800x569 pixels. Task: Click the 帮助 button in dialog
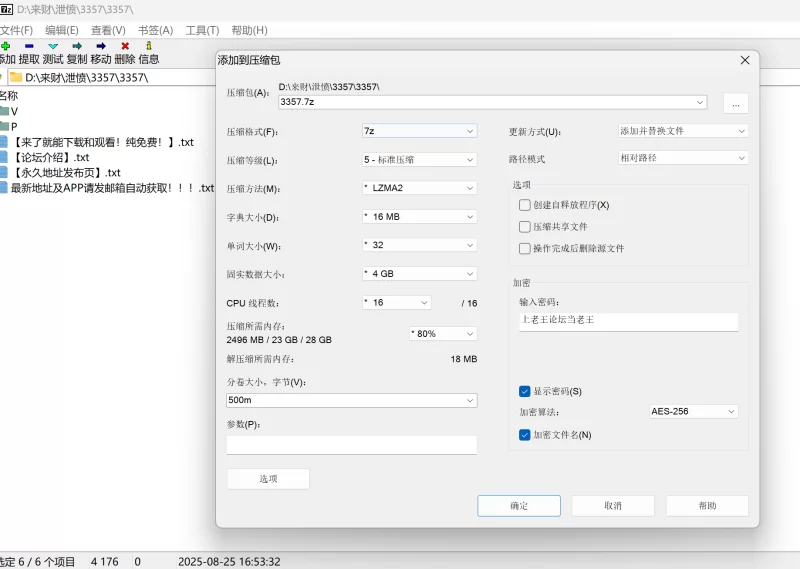click(707, 506)
